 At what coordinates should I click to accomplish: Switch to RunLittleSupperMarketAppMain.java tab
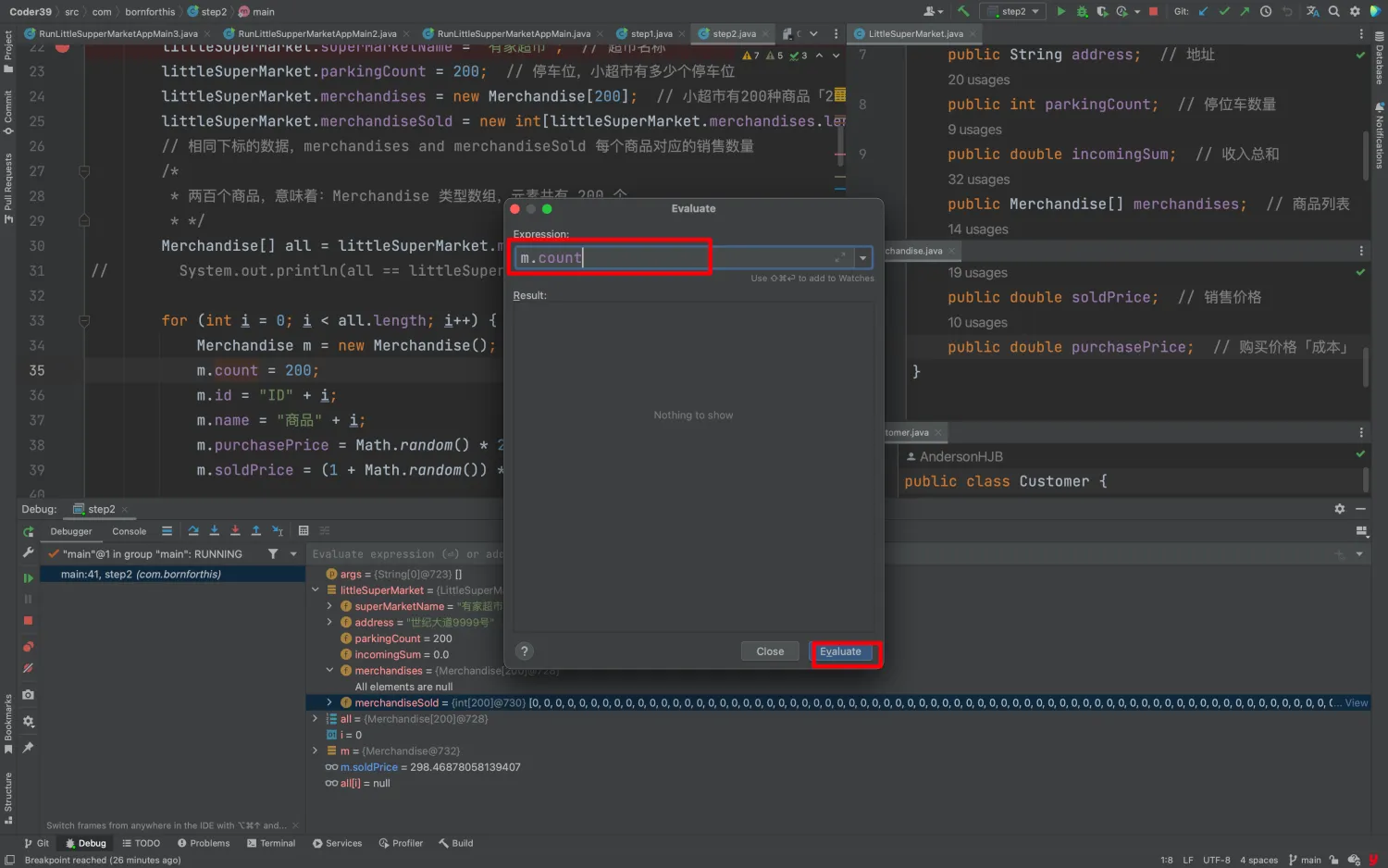pos(513,33)
